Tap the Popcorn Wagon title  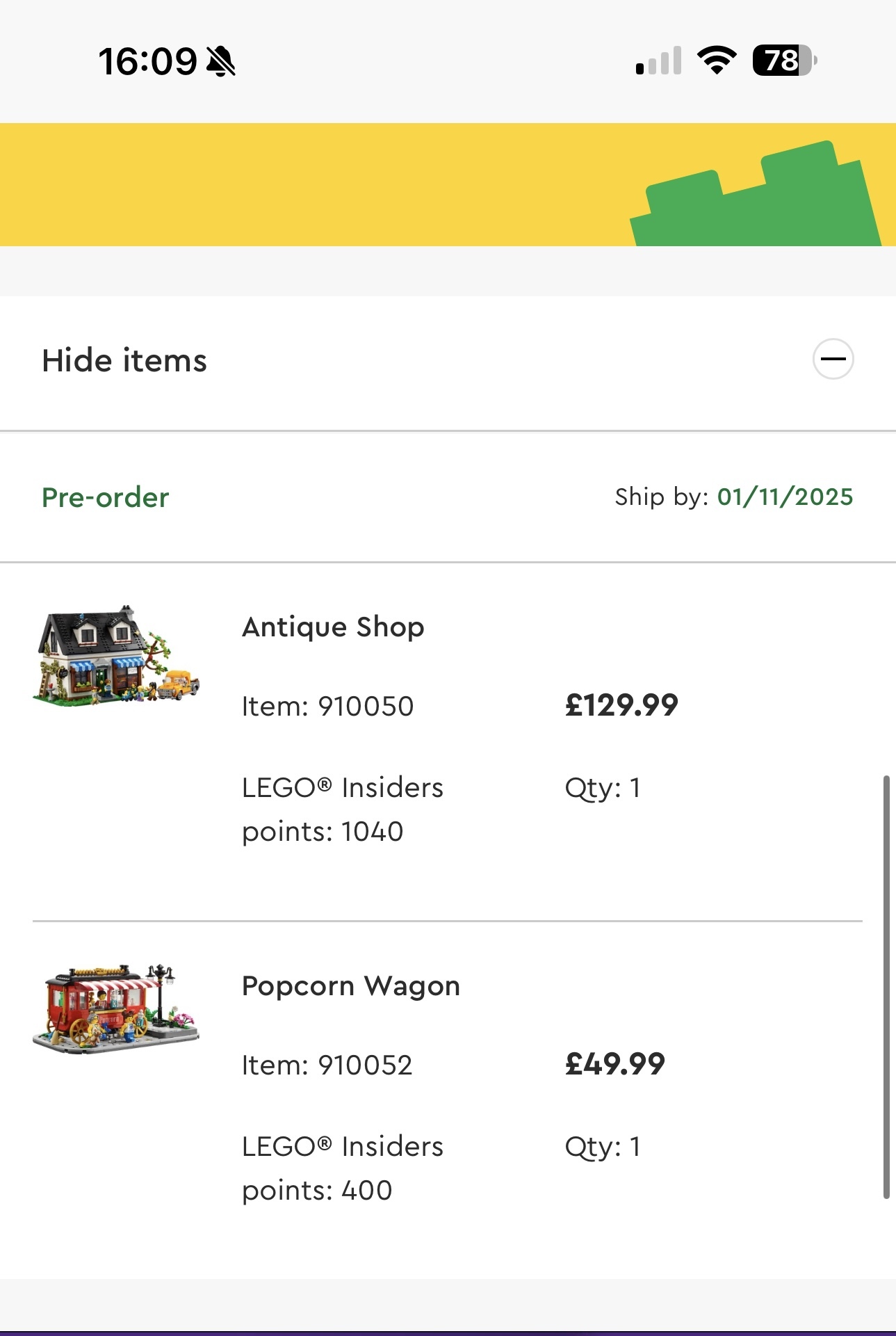point(351,986)
